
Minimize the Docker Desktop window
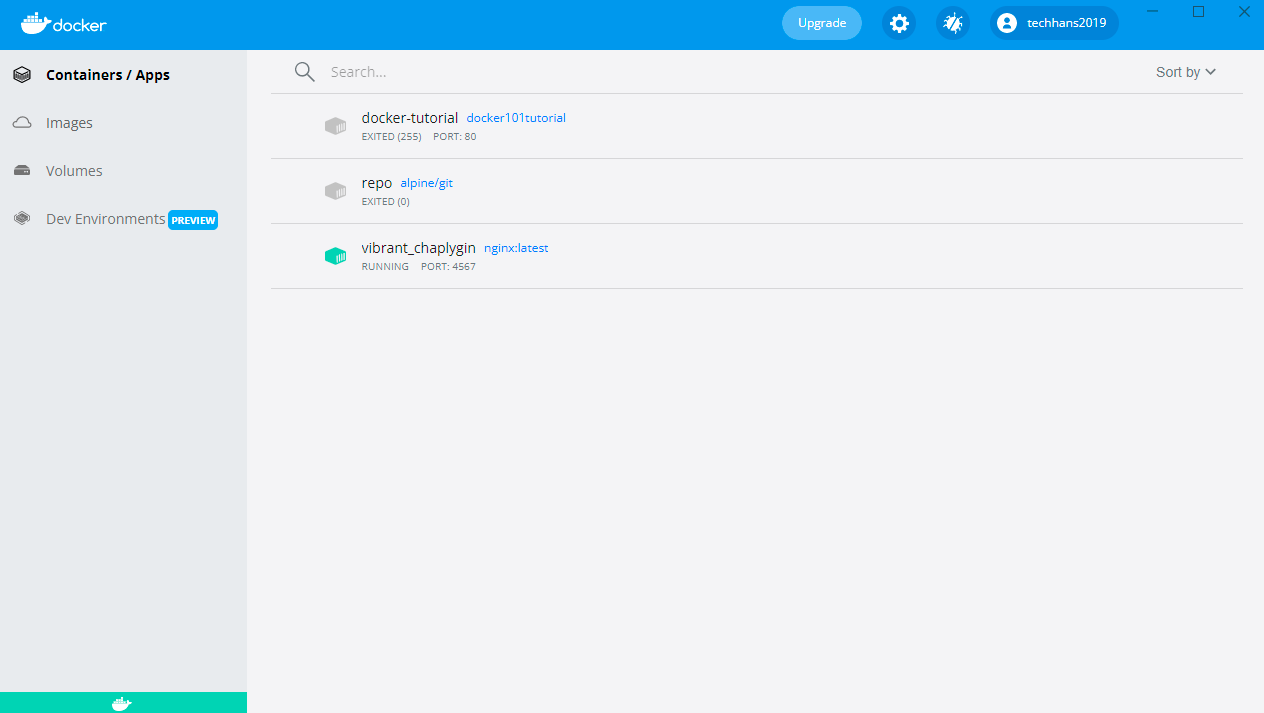pyautogui.click(x=1153, y=12)
